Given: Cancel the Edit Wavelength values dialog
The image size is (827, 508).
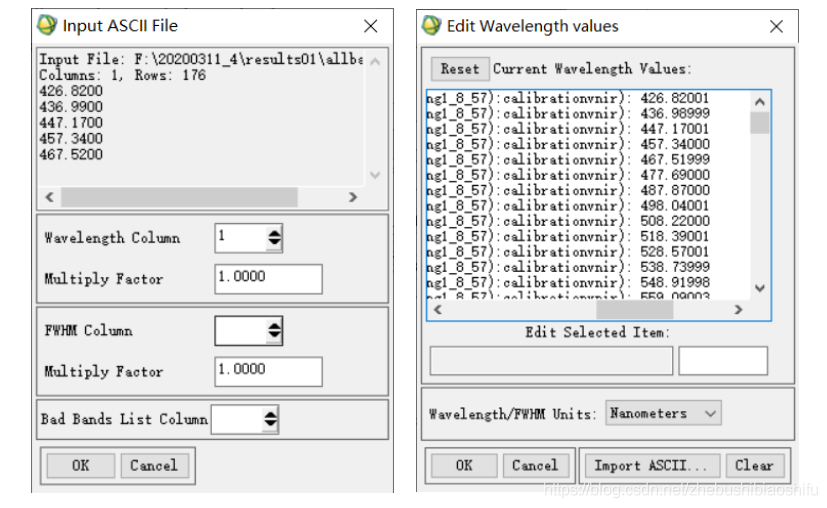Looking at the screenshot, I should 534,465.
